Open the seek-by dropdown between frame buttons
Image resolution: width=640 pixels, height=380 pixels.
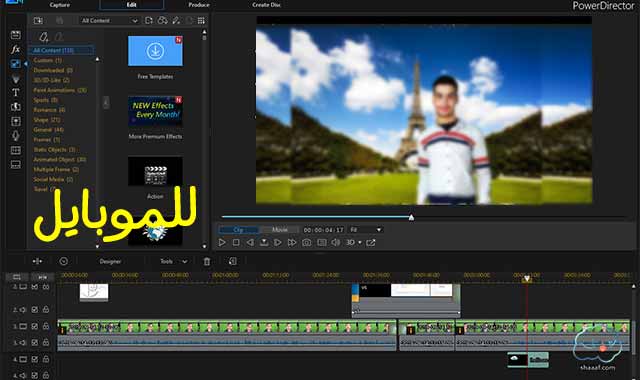click(264, 242)
